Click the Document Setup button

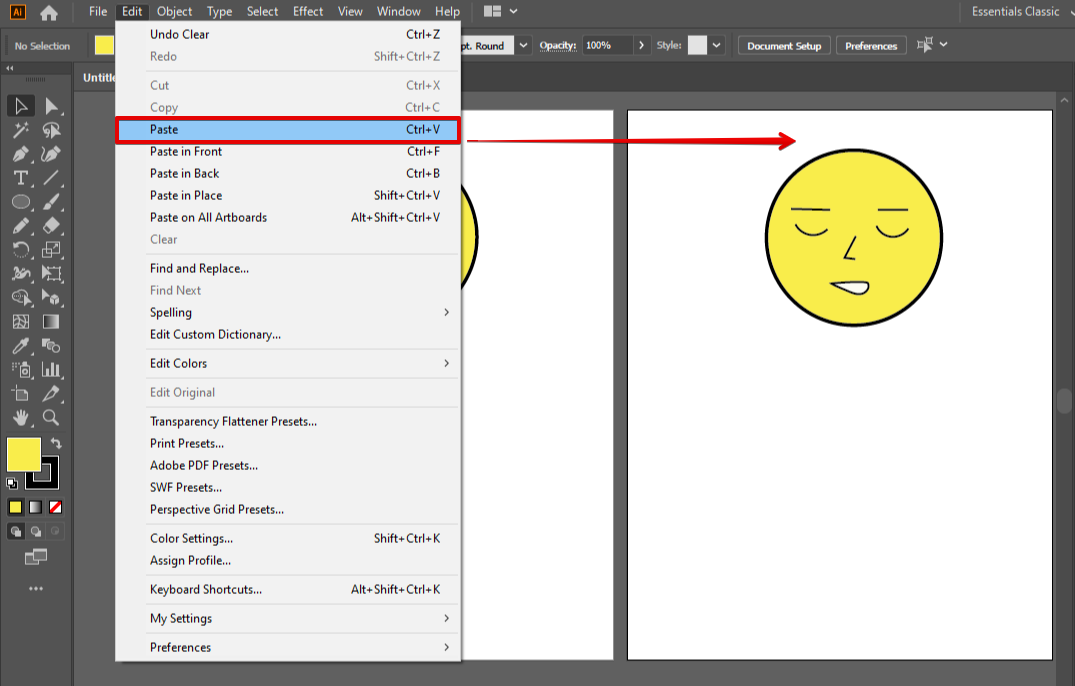pos(784,46)
